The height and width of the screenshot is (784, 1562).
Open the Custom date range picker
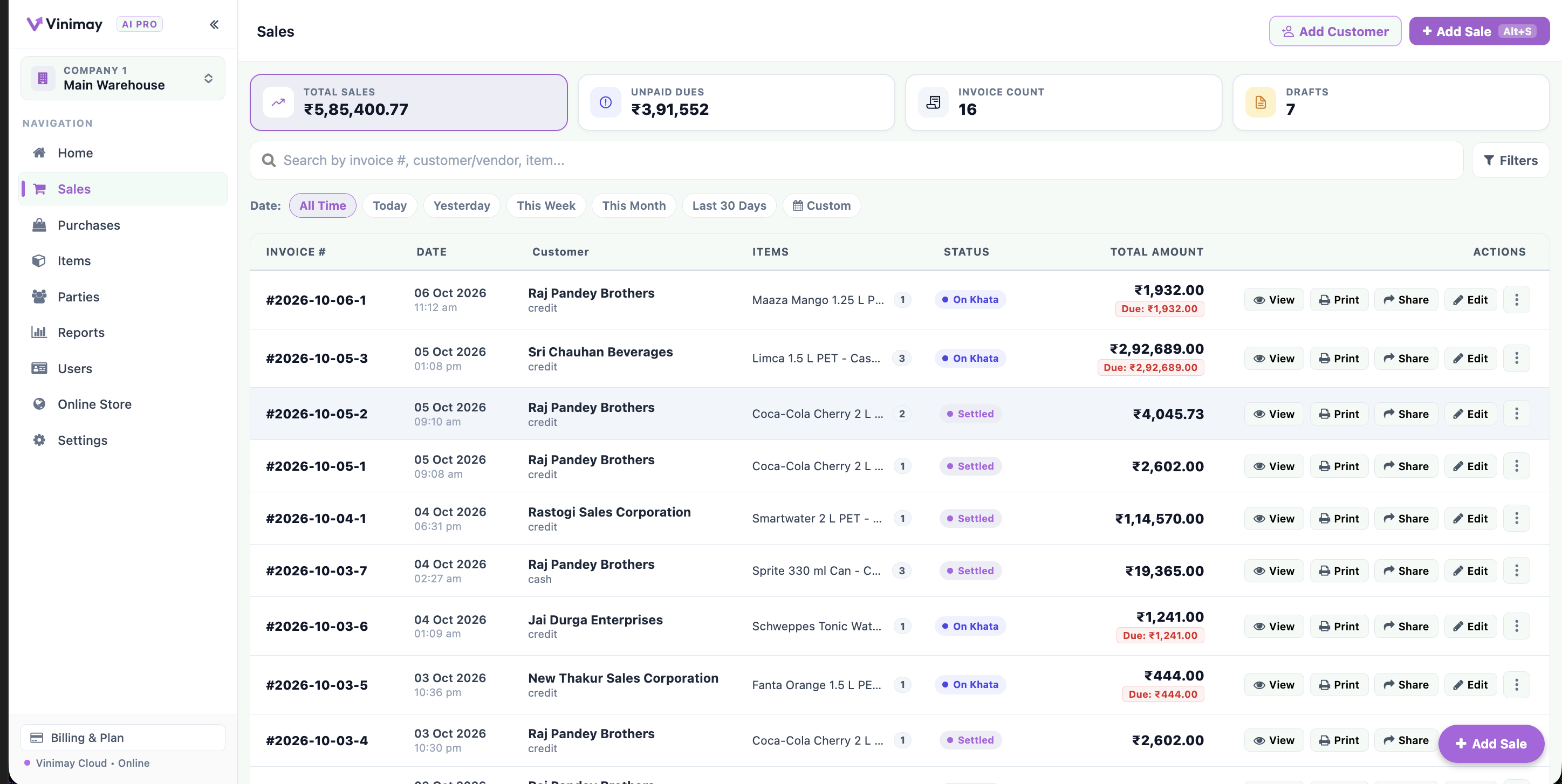point(821,205)
